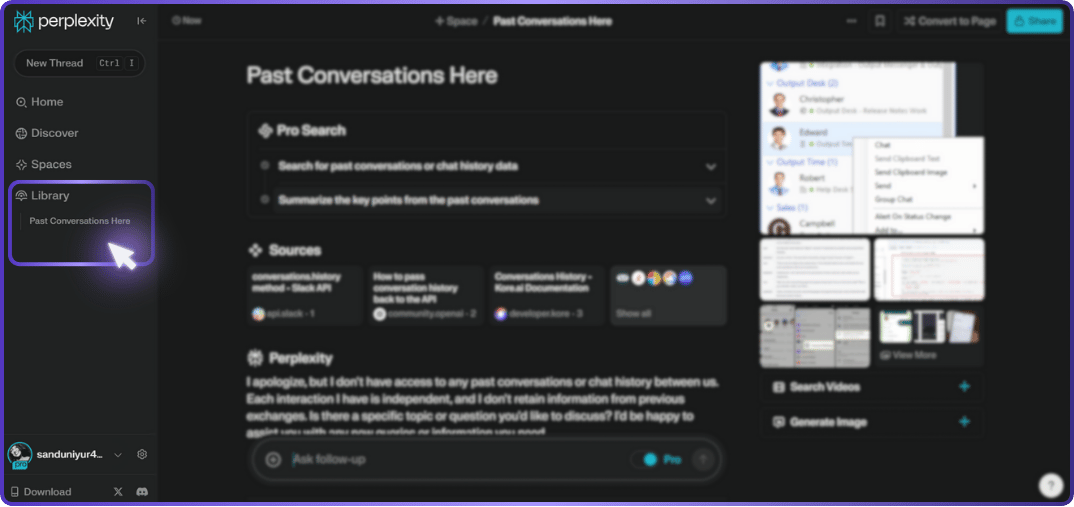Submit follow-up with the arrow button
Screen dimensions: 1074x507
coord(703,460)
